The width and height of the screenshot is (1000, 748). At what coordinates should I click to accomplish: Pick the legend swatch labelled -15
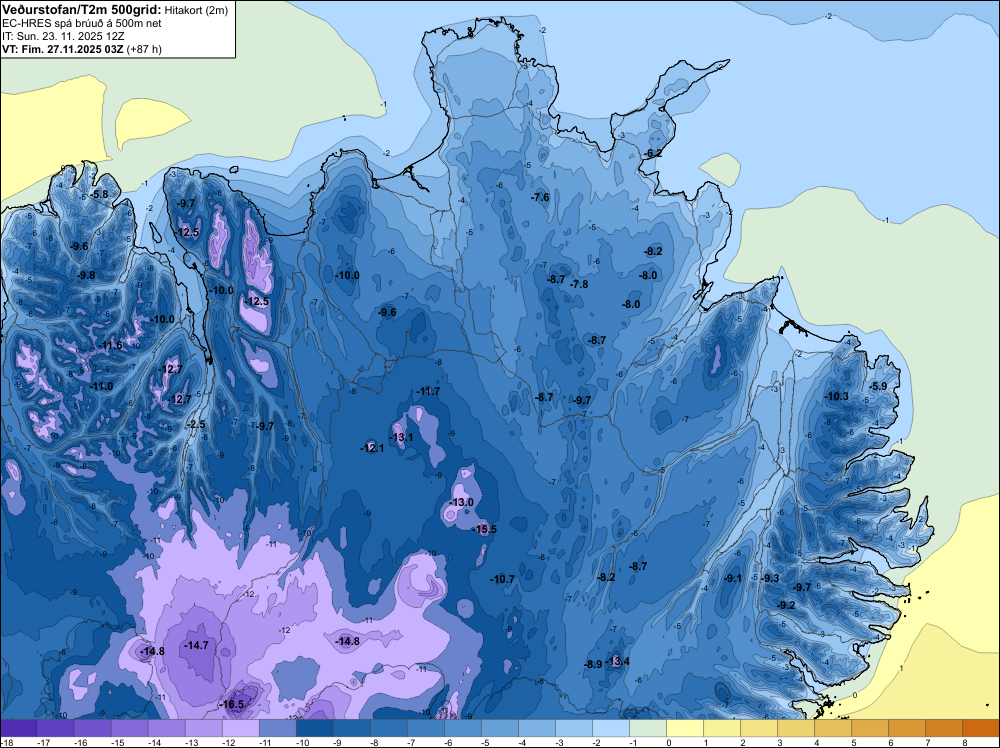point(129,728)
